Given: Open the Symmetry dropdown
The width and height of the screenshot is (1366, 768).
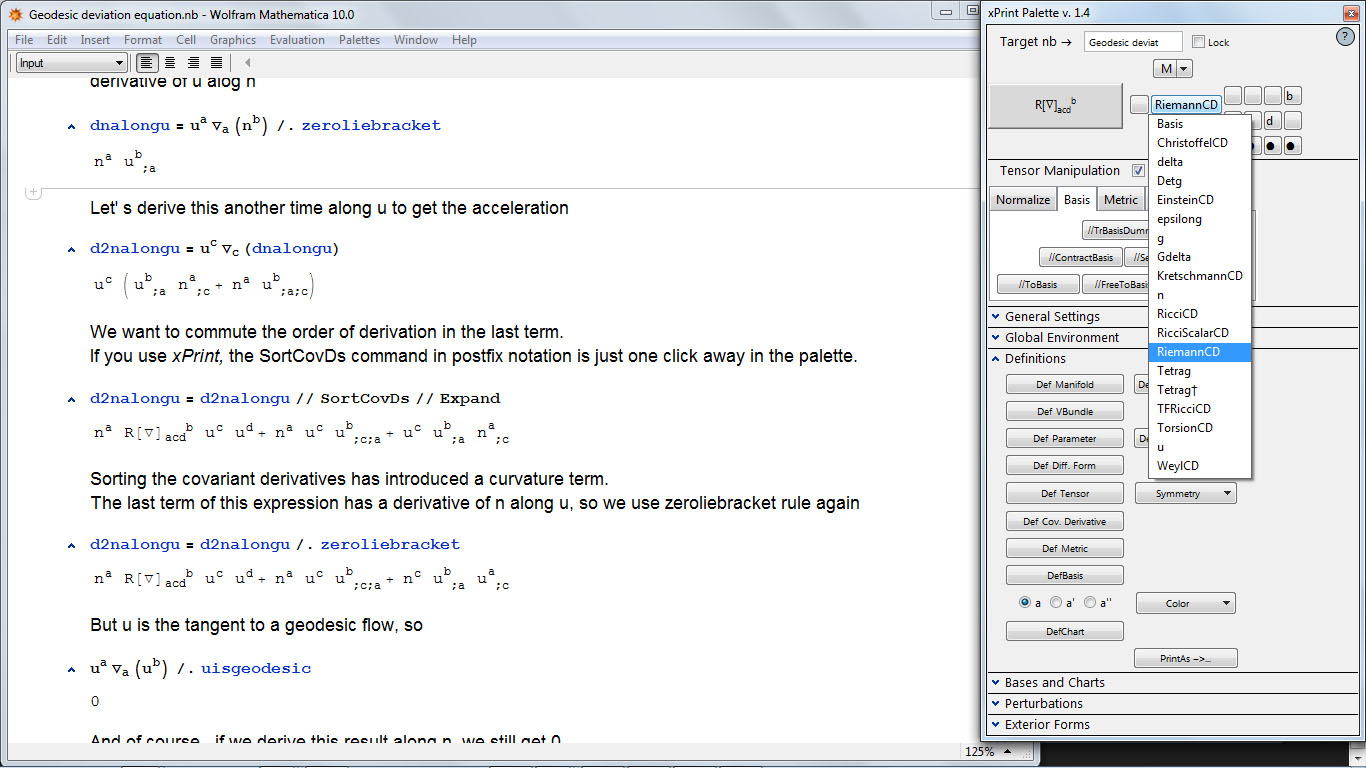Looking at the screenshot, I should point(1185,494).
